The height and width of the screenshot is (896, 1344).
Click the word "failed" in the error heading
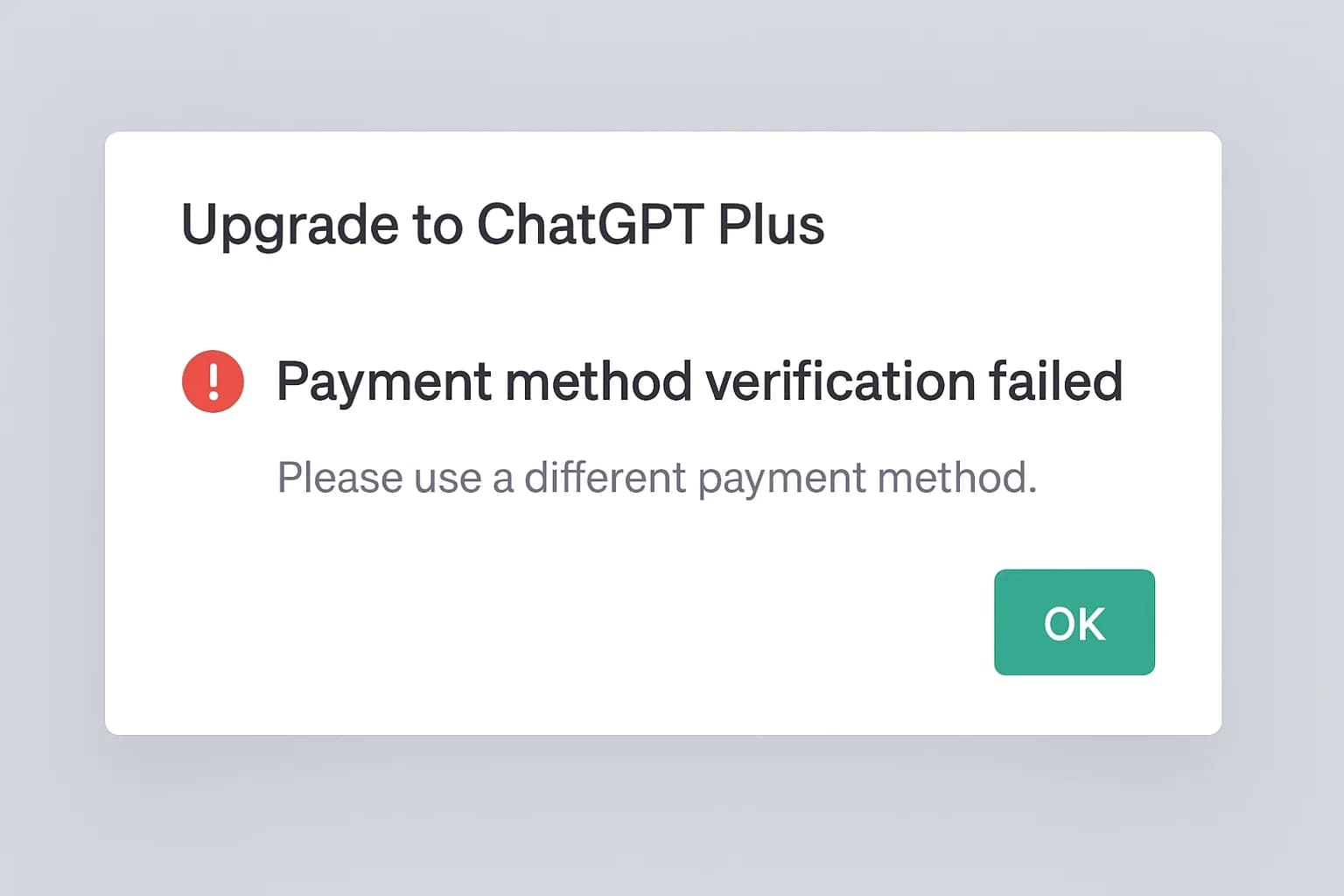(x=1055, y=381)
